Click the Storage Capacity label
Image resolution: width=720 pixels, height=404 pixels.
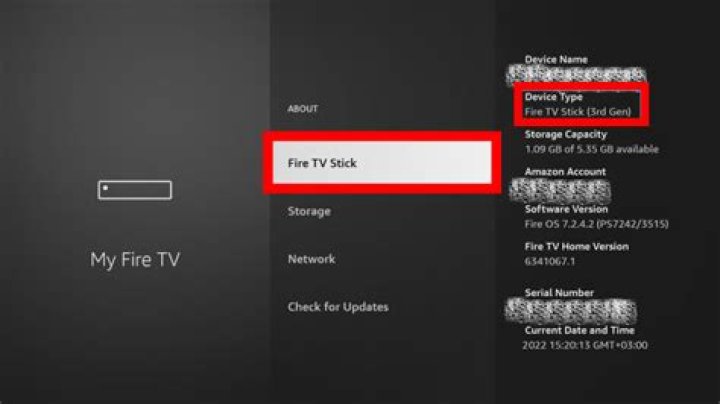pyautogui.click(x=566, y=135)
